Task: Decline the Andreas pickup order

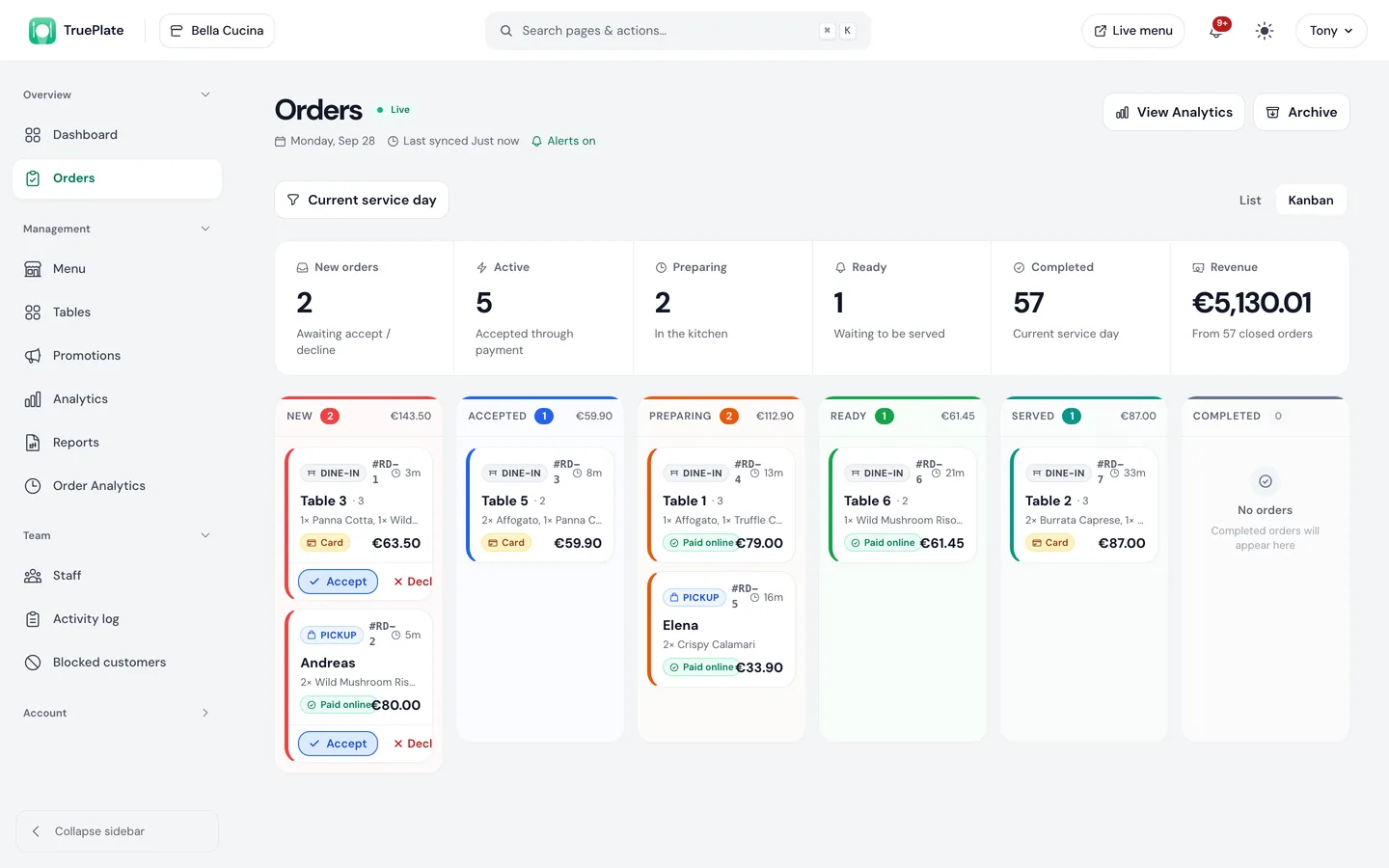Action: click(413, 744)
